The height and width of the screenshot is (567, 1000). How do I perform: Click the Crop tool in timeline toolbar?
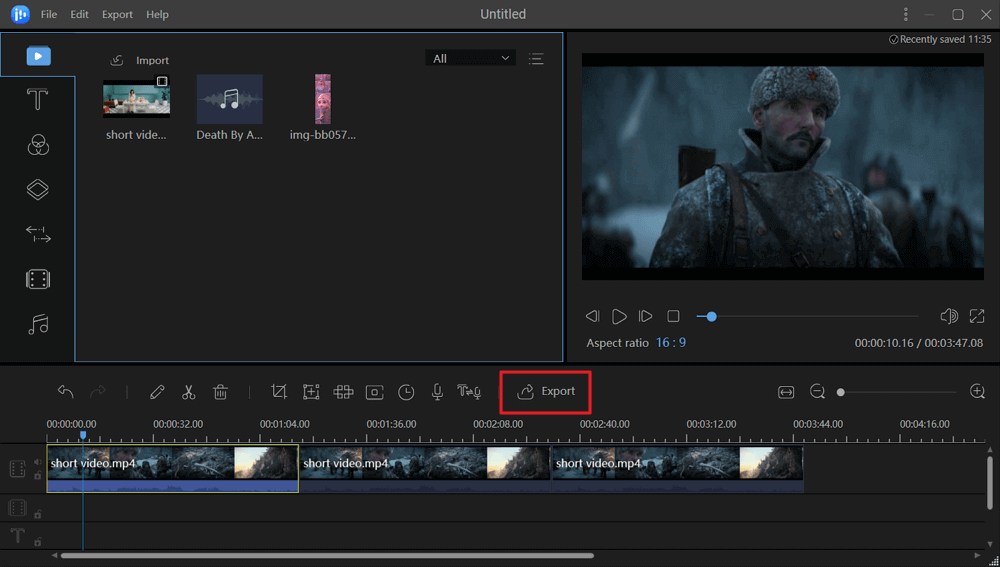pyautogui.click(x=279, y=392)
